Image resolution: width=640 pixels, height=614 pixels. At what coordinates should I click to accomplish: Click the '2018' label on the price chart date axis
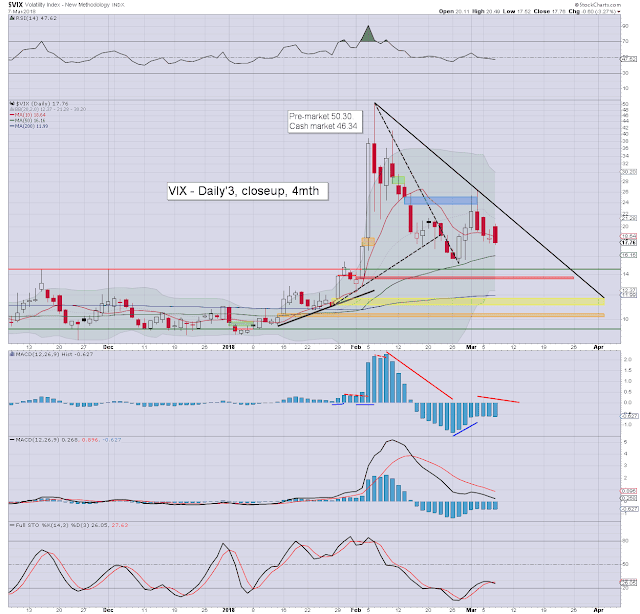click(x=229, y=347)
